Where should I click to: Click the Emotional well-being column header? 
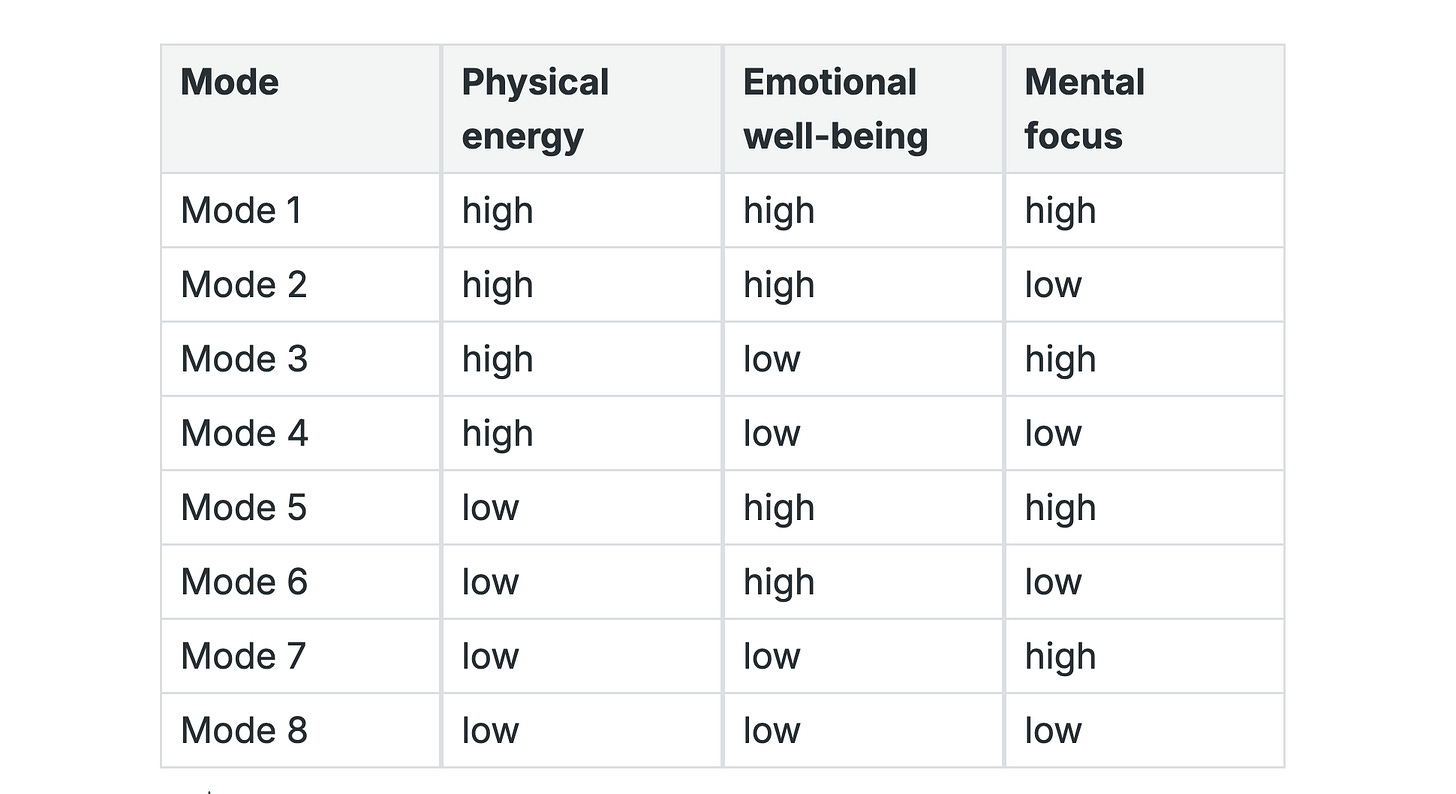[x=835, y=109]
